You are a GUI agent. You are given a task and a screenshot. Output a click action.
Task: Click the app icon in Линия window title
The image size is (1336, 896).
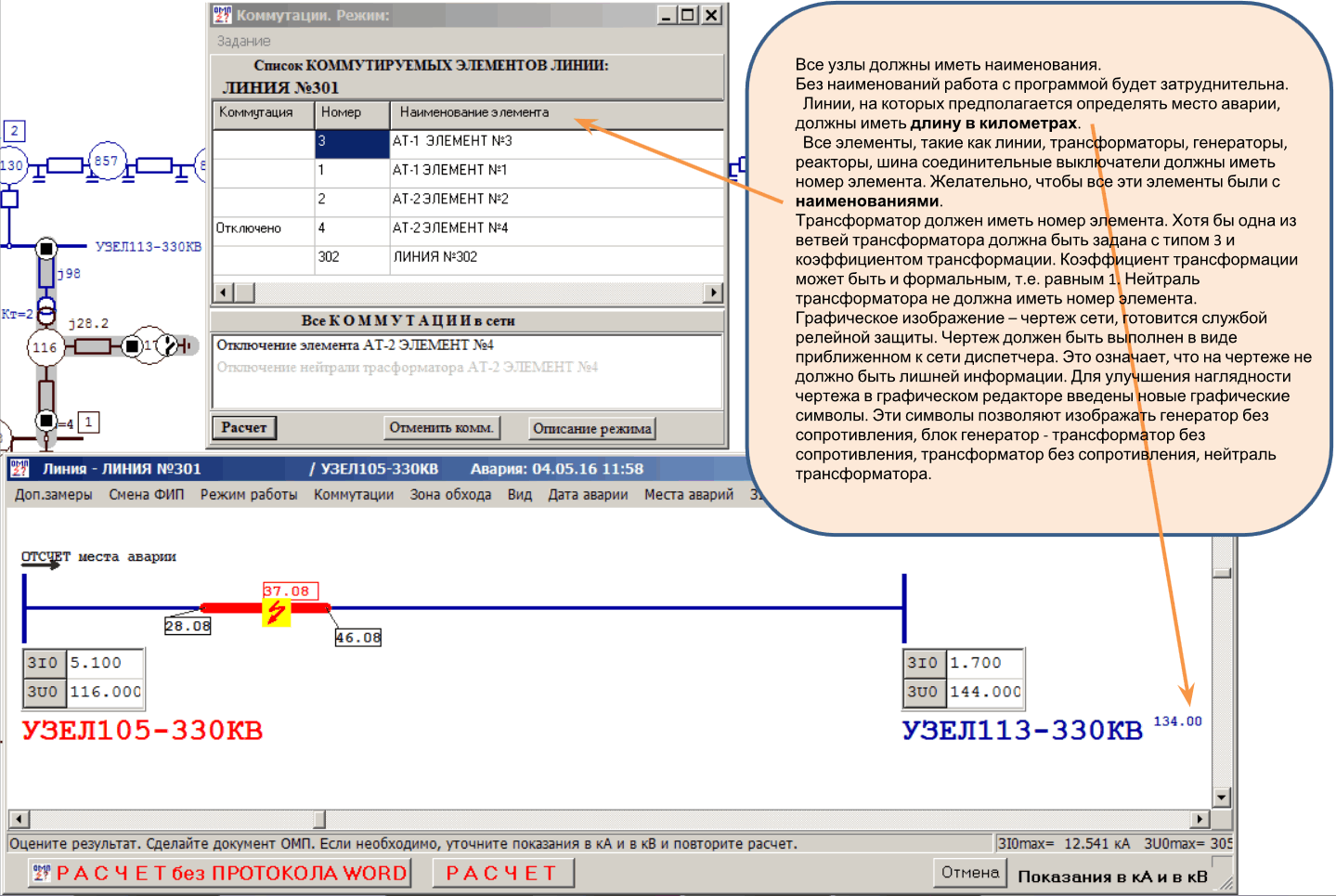click(19, 468)
